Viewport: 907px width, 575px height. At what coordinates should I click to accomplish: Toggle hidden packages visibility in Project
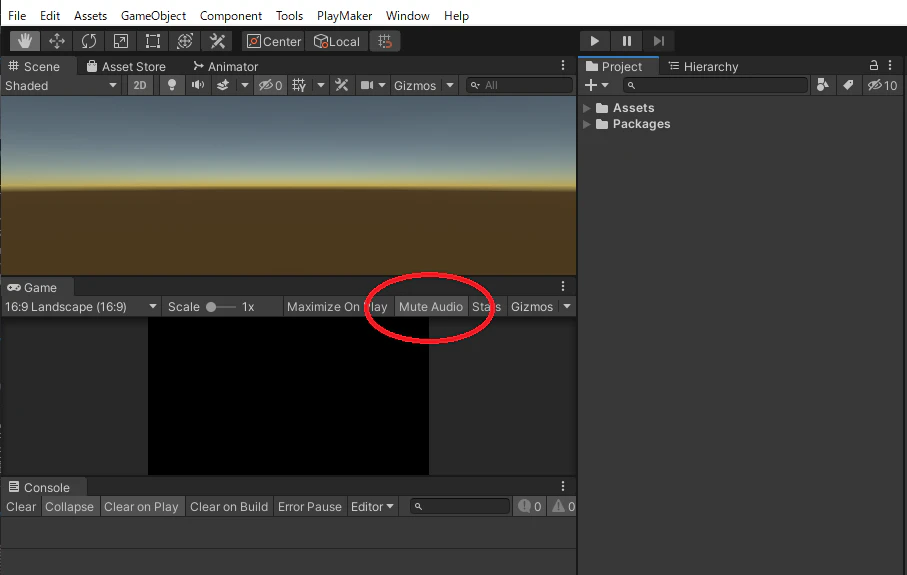[x=882, y=86]
